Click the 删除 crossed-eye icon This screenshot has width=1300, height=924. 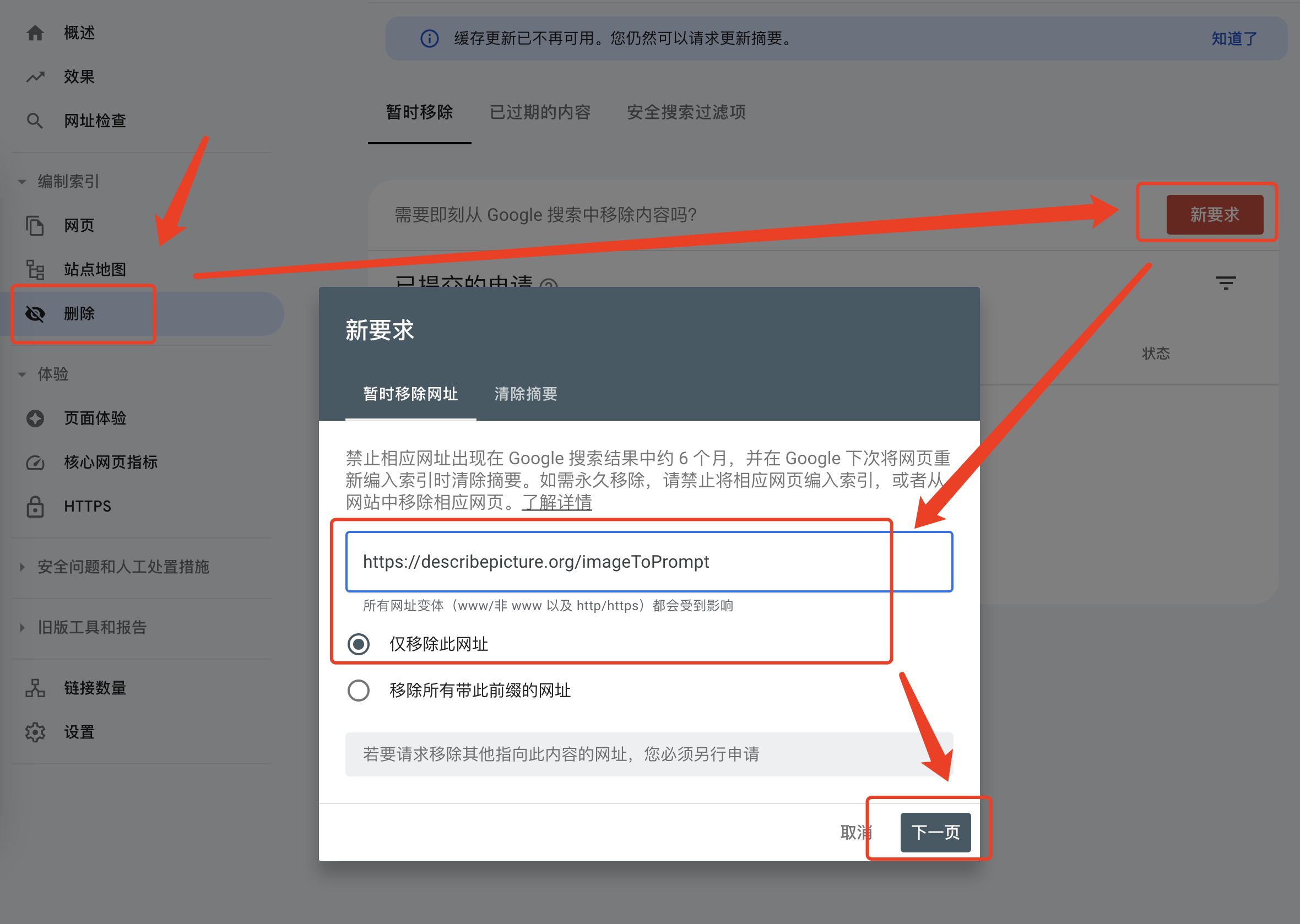(x=35, y=313)
